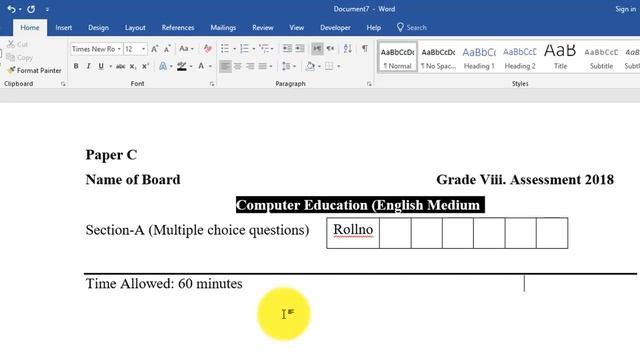
Task: Justify the paragraph text
Action: tap(262, 66)
